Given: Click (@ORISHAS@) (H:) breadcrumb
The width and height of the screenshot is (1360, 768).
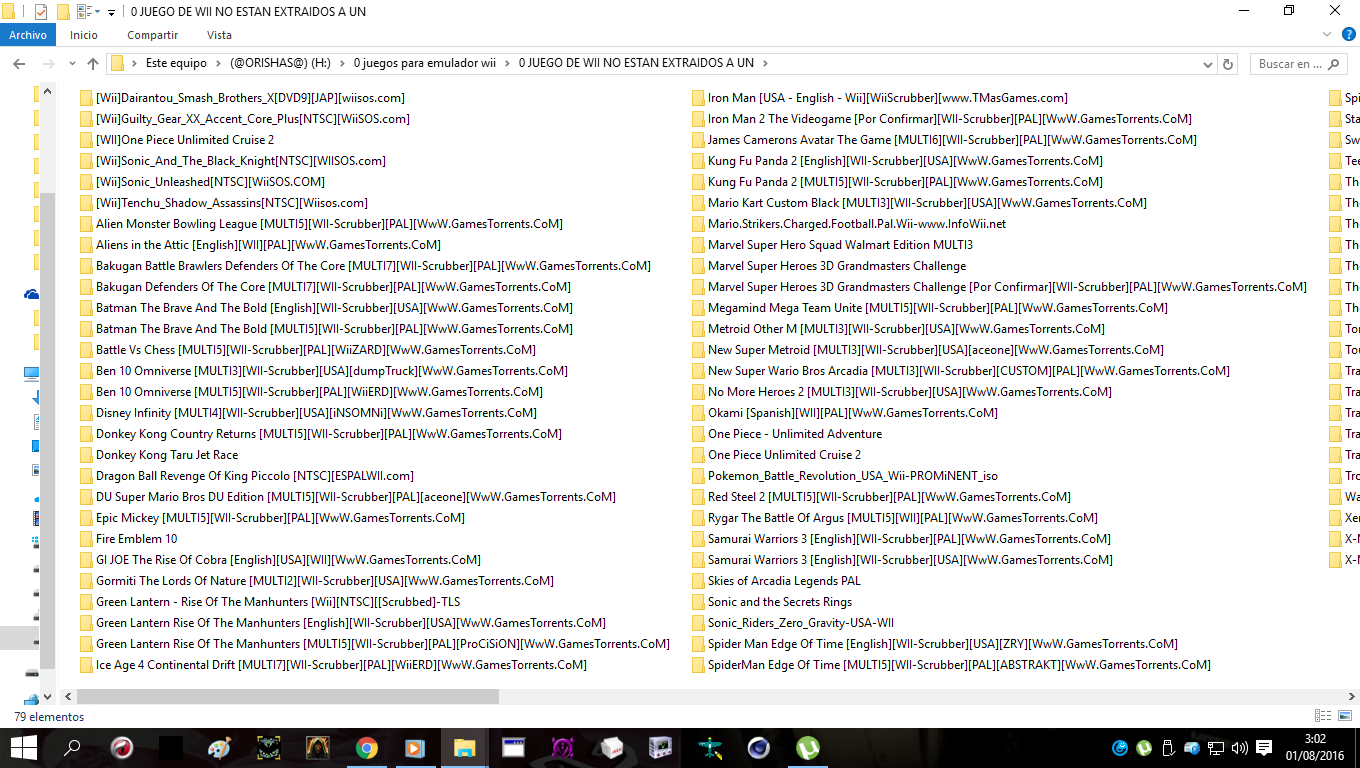Looking at the screenshot, I should point(280,63).
